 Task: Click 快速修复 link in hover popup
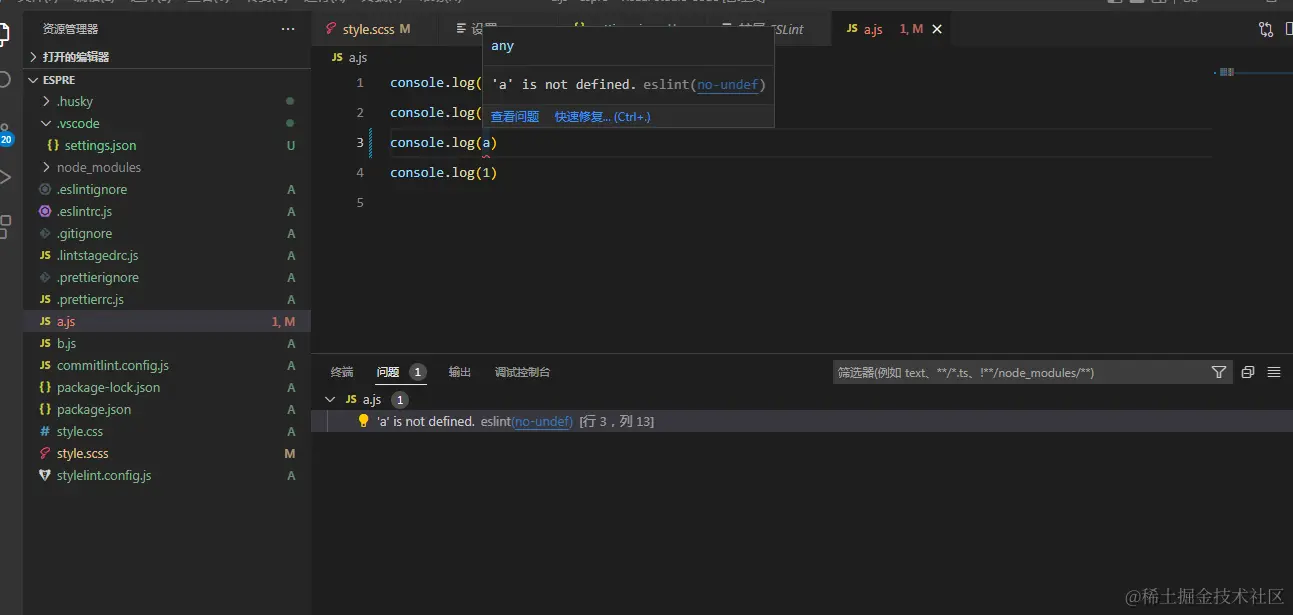pyautogui.click(x=603, y=117)
